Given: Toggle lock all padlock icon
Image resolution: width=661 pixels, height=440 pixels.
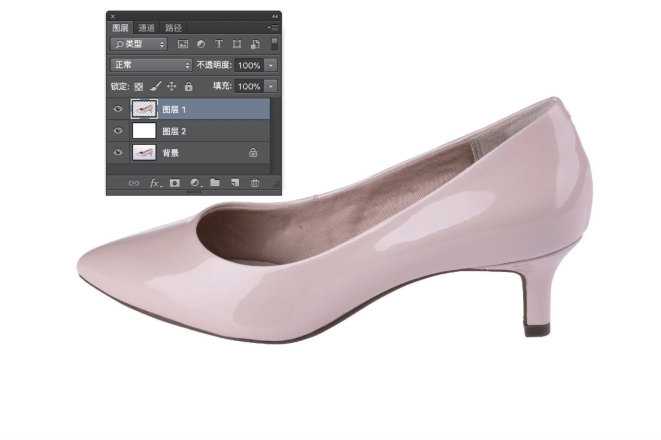Looking at the screenshot, I should click(x=188, y=86).
